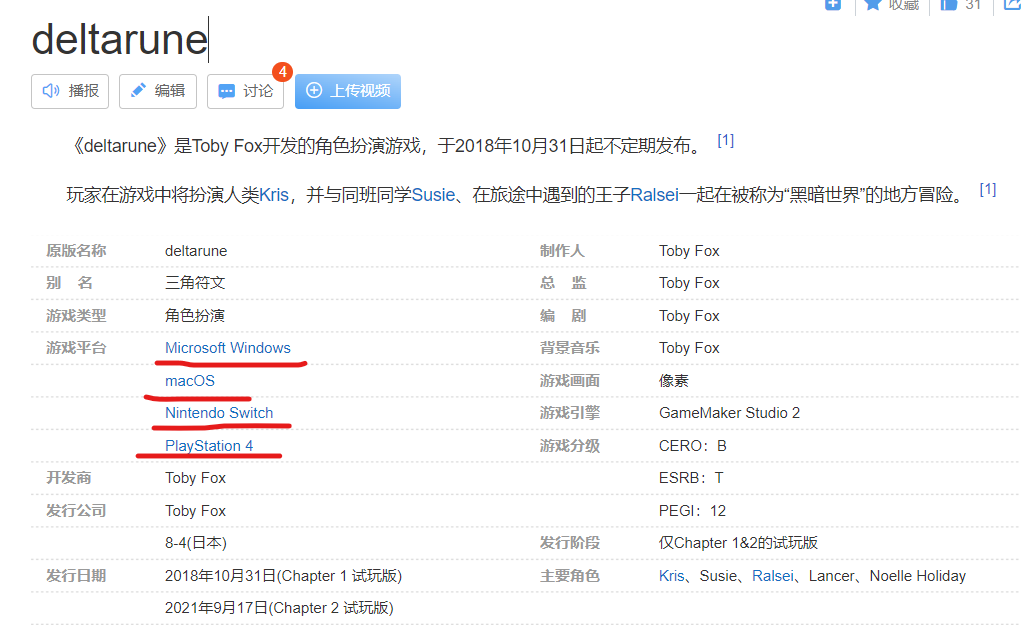
Task: Click the 三角符文 alias value
Action: 195,283
